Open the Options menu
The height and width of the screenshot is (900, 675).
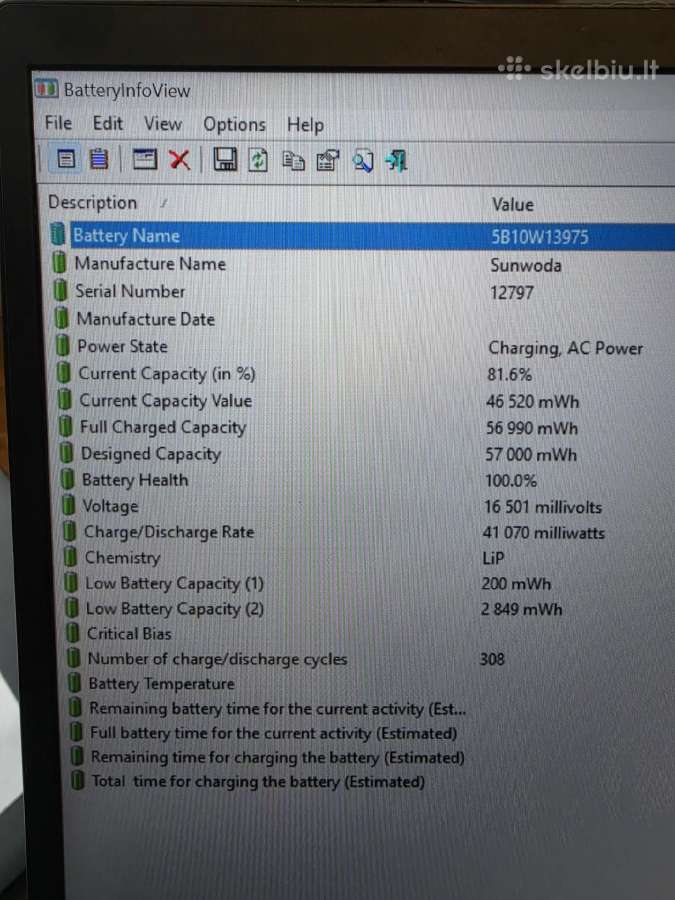pyautogui.click(x=234, y=125)
